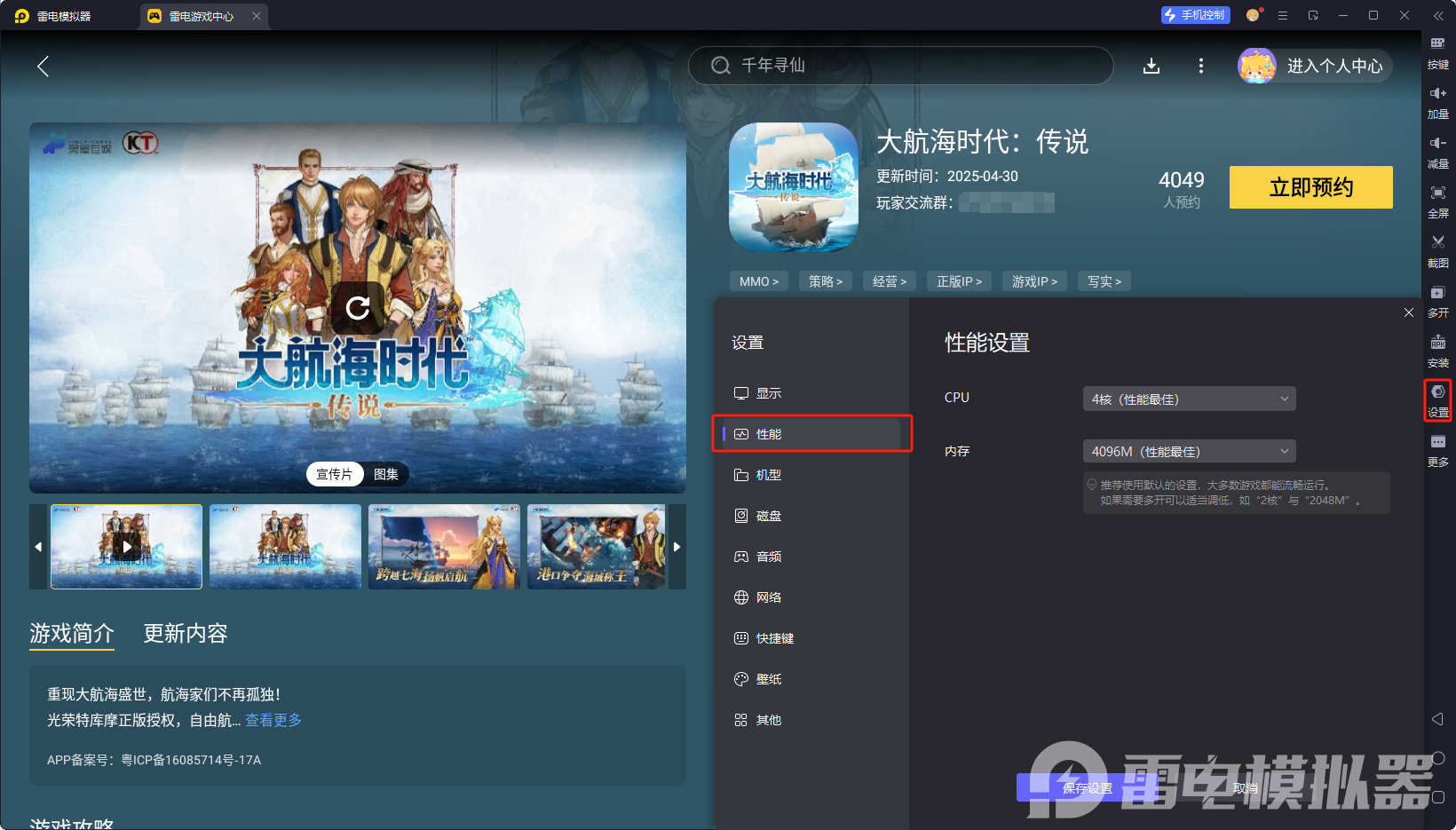Switch to the 更新内容 tab
The height and width of the screenshot is (830, 1456).
[186, 633]
